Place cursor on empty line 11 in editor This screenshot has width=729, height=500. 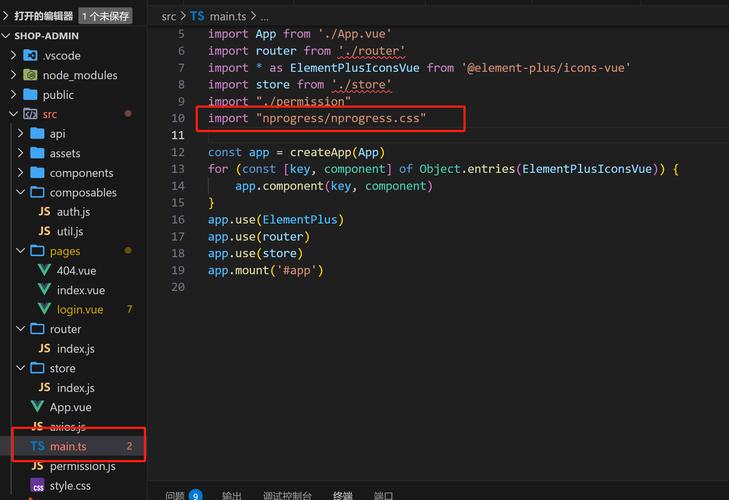400,135
